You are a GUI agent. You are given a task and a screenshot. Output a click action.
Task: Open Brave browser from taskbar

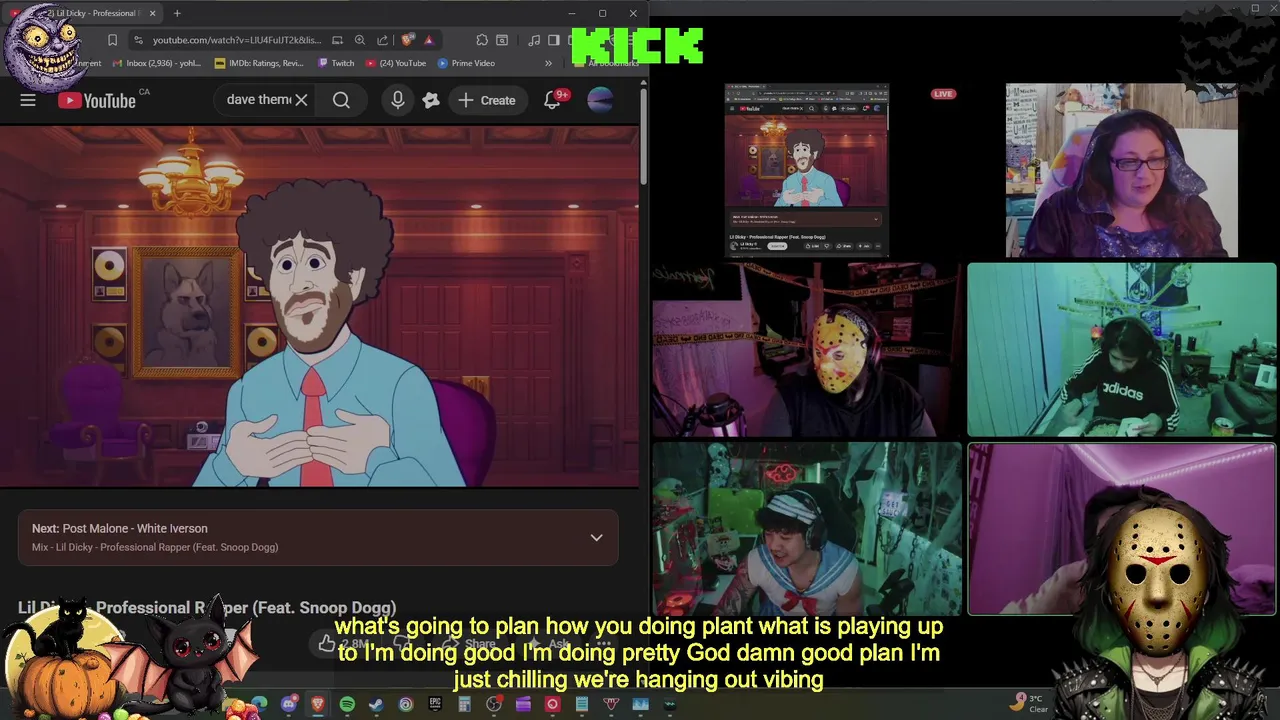tap(318, 704)
